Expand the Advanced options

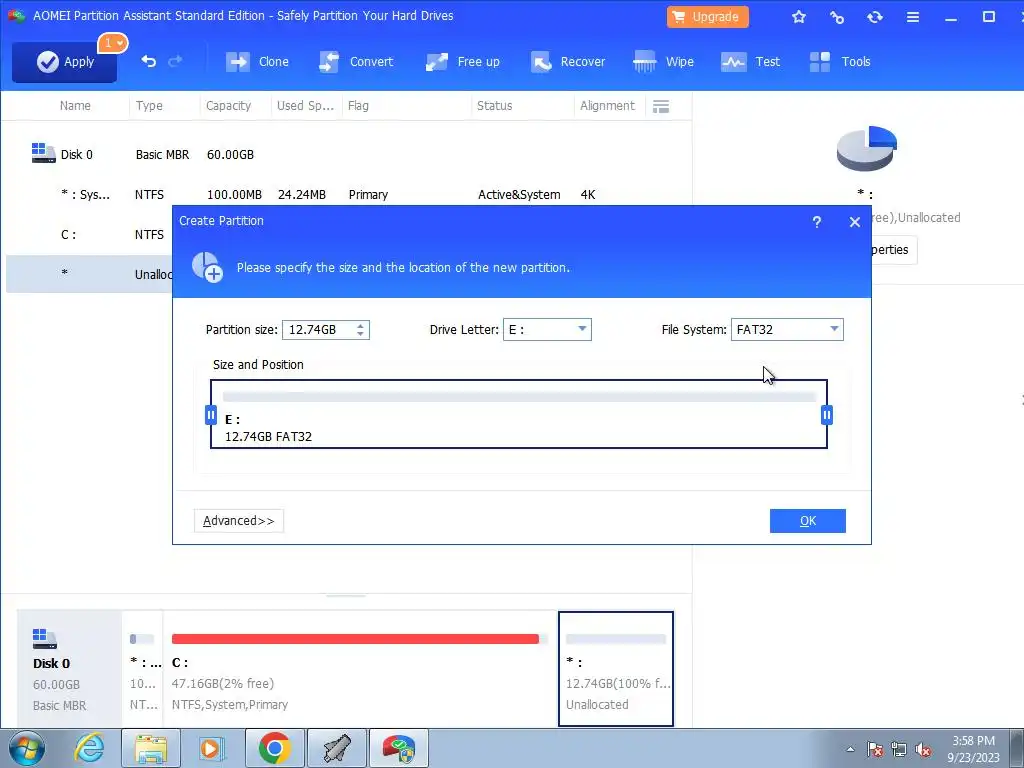pos(238,520)
